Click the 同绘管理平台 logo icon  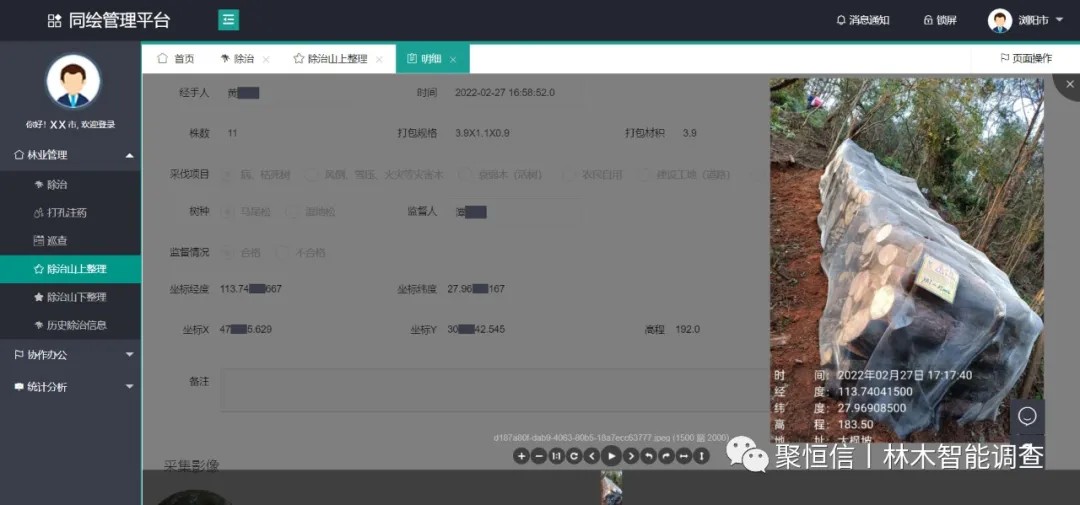(54, 21)
